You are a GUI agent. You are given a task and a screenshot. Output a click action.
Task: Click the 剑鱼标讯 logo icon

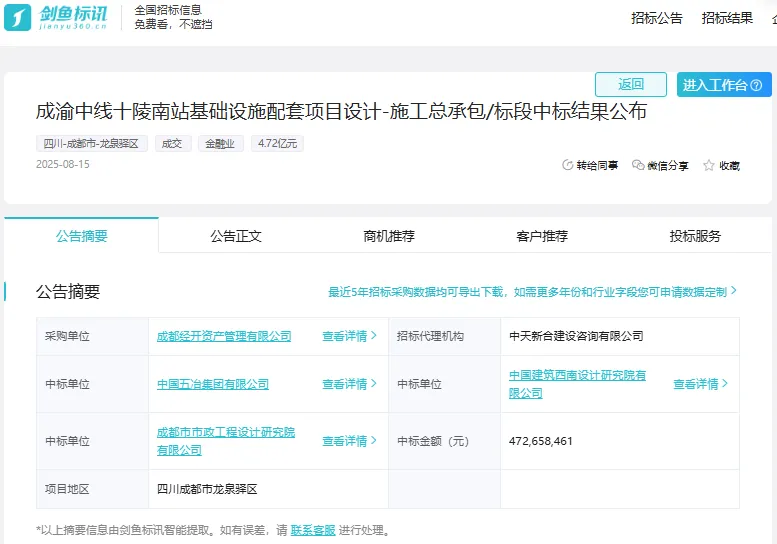[20, 18]
